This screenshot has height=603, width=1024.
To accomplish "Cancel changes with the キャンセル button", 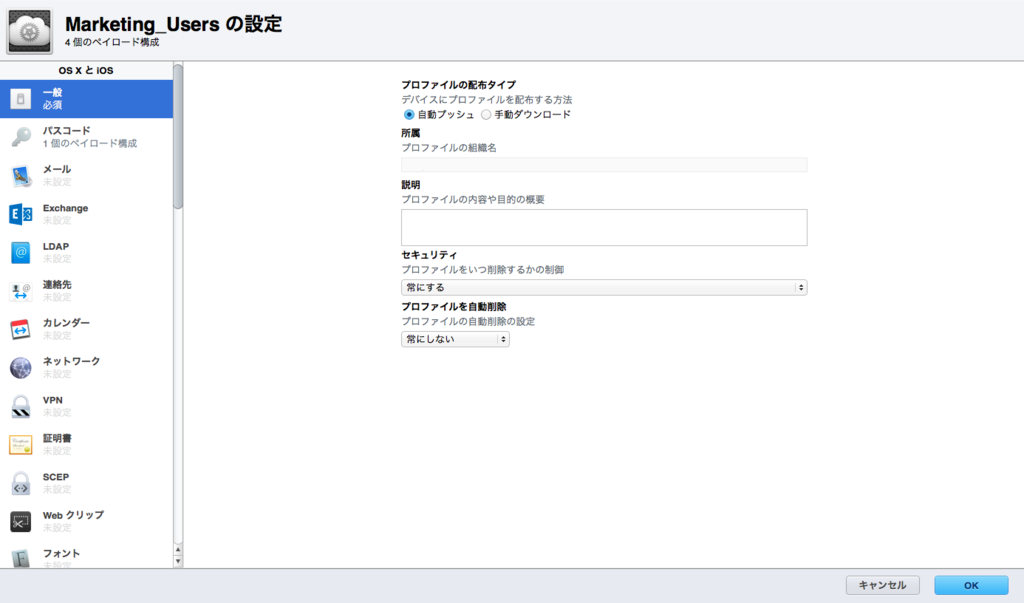I will pyautogui.click(x=882, y=585).
